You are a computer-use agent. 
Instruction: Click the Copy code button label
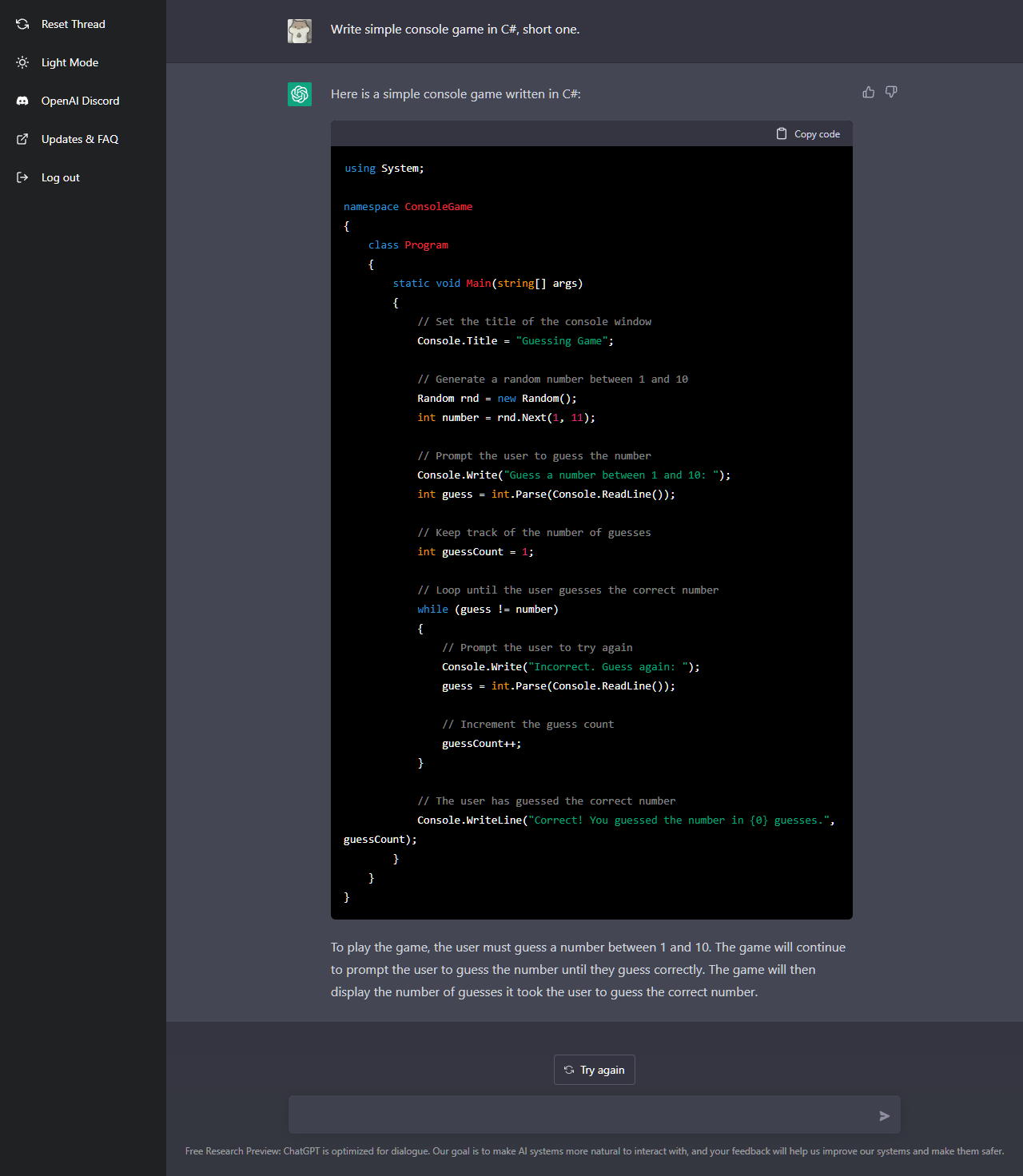(x=817, y=134)
